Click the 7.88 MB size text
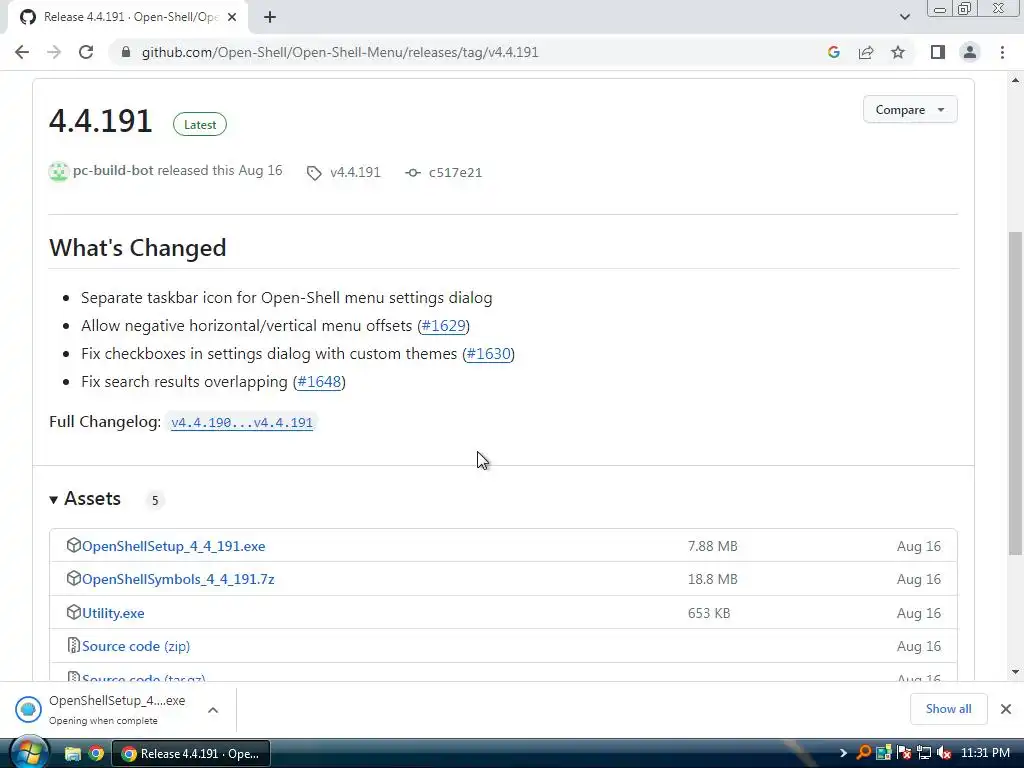Screen dimensions: 1024x768 (712, 546)
